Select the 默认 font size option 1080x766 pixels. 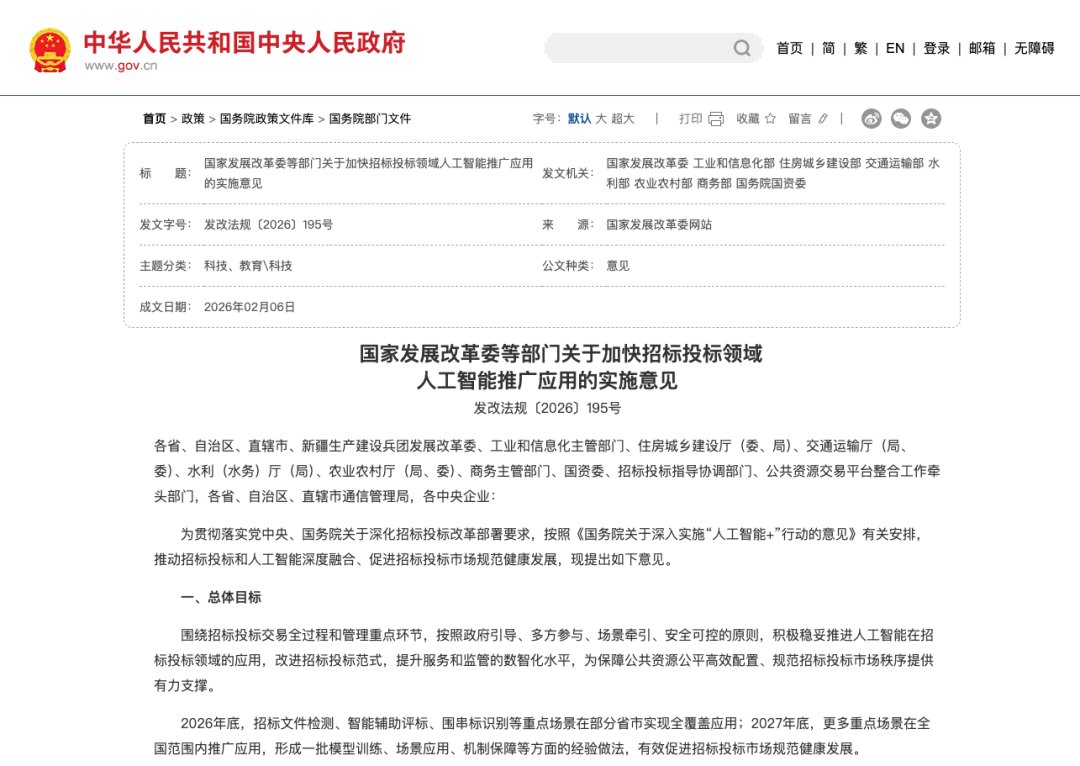(579, 118)
